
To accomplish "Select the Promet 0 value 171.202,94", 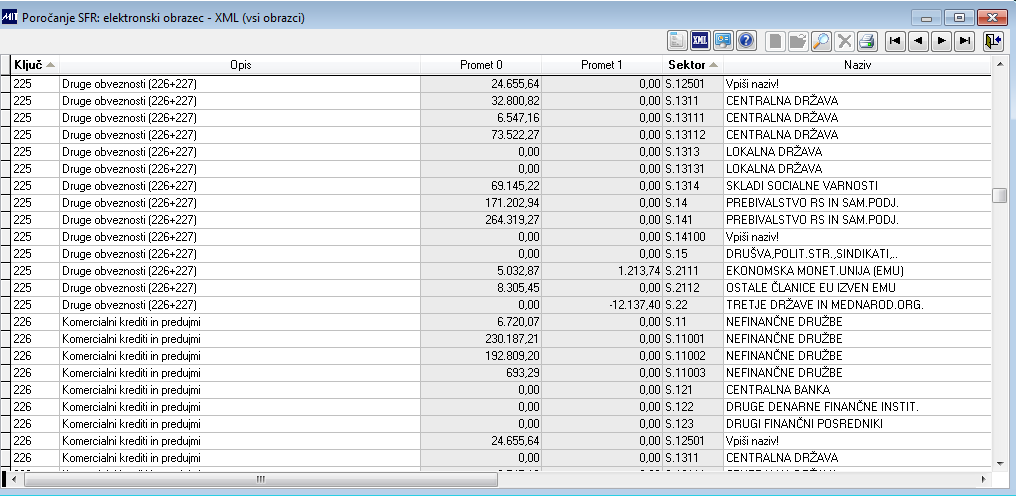I will [481, 202].
